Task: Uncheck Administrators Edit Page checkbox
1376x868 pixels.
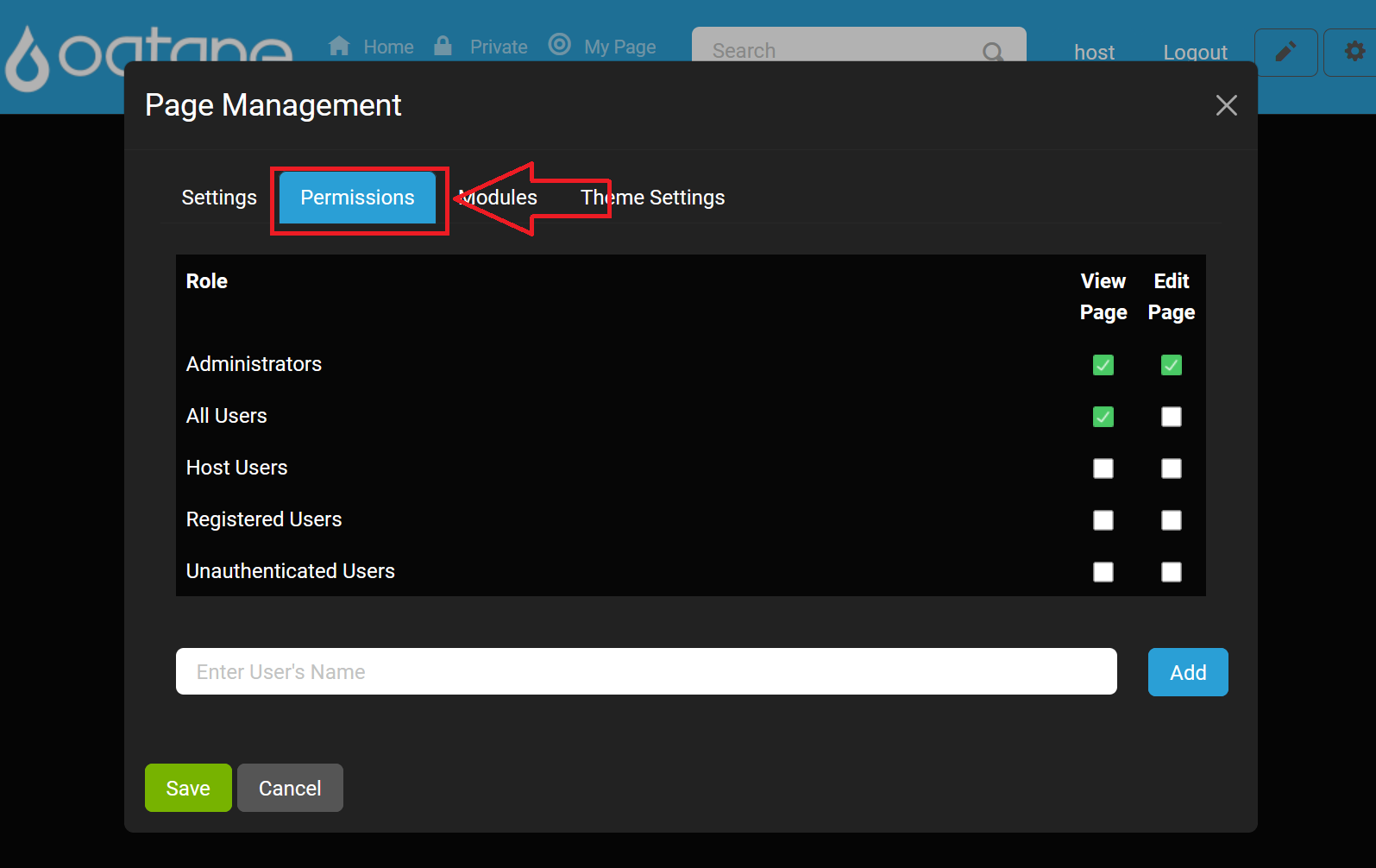Action: coord(1172,365)
